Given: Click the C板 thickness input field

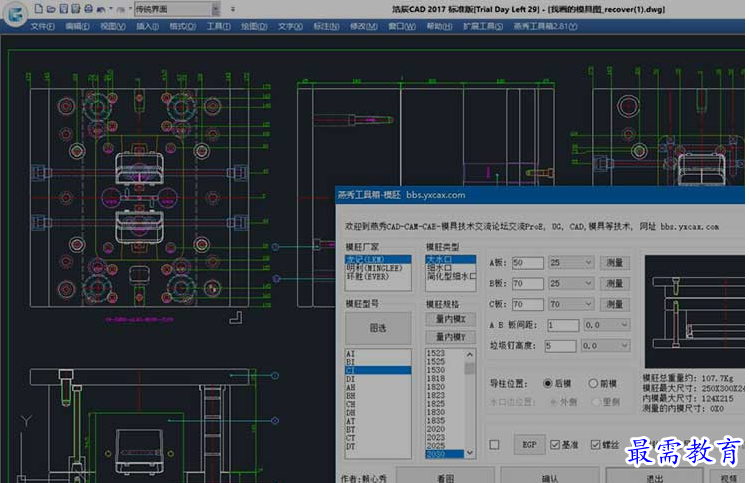Looking at the screenshot, I should coord(528,304).
